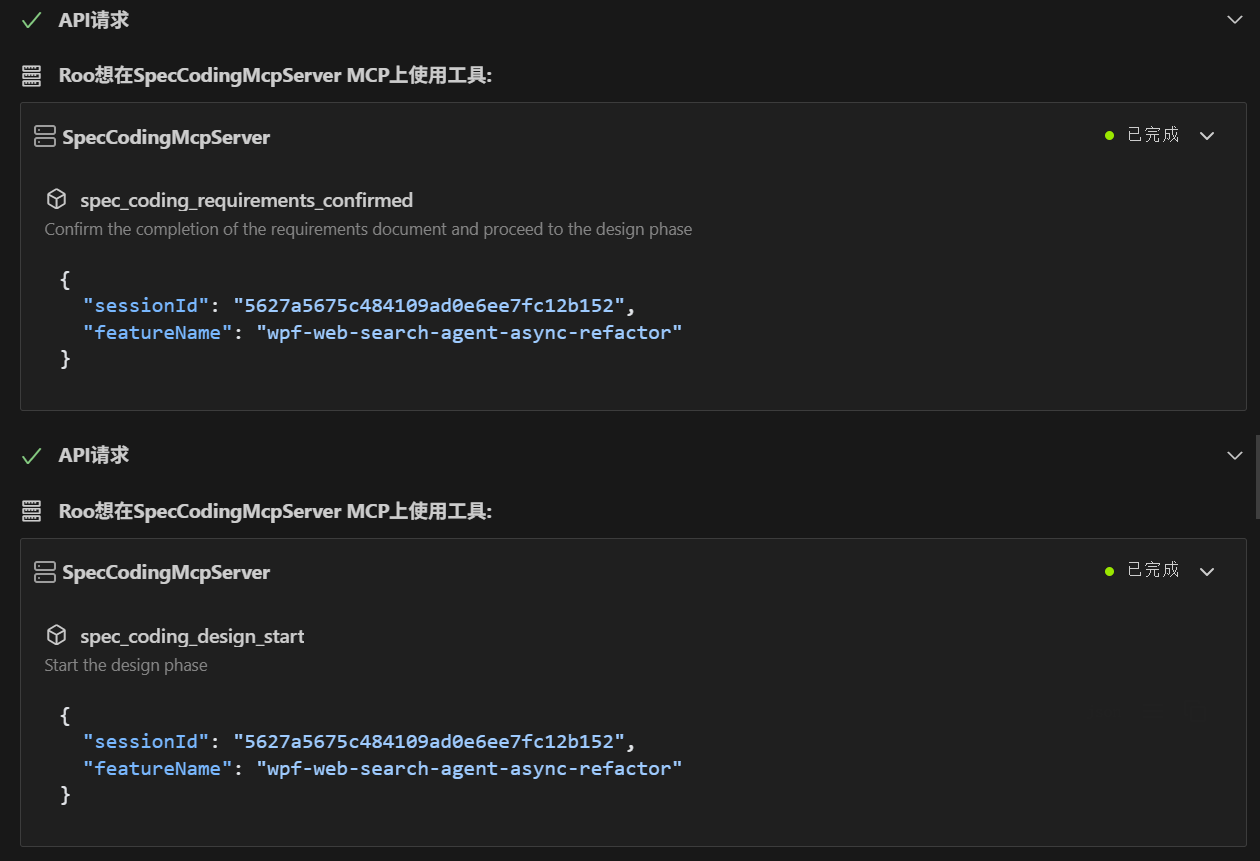This screenshot has height=861, width=1260.
Task: Click the second green 已完成 status dot
Action: [x=1109, y=572]
